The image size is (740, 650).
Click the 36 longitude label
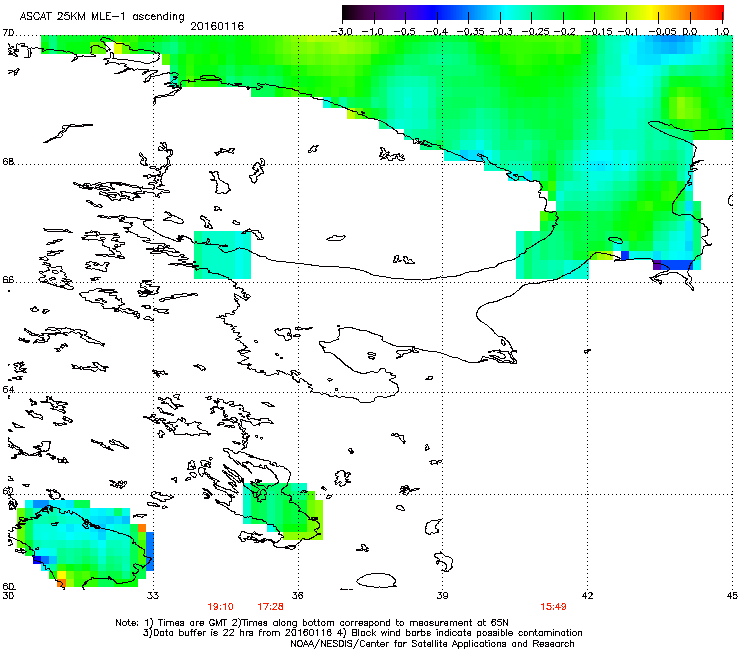(x=297, y=595)
